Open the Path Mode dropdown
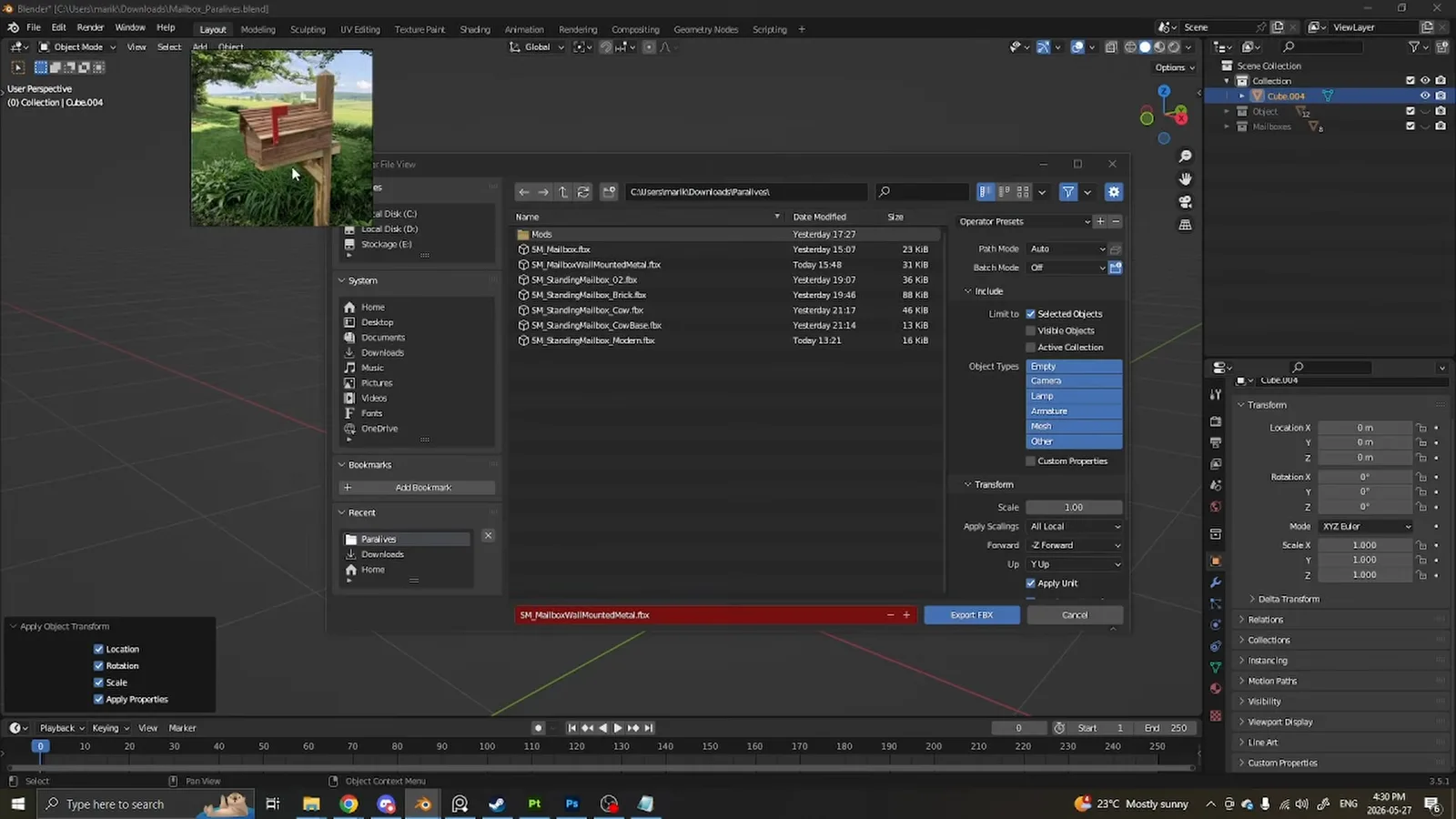 (1067, 249)
